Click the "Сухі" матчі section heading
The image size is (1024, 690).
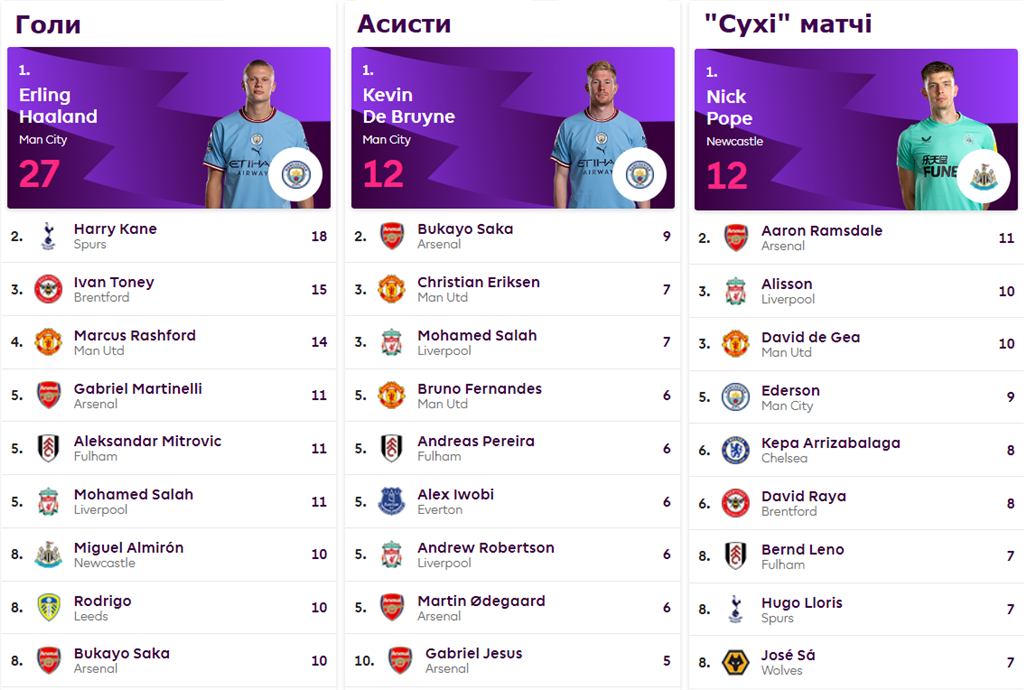point(788,24)
